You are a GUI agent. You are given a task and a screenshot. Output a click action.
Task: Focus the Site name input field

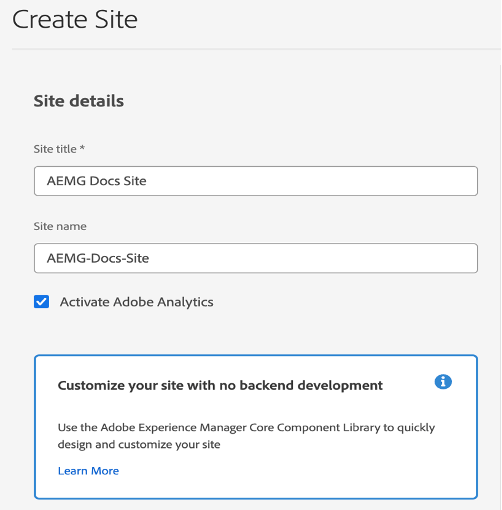pos(256,258)
